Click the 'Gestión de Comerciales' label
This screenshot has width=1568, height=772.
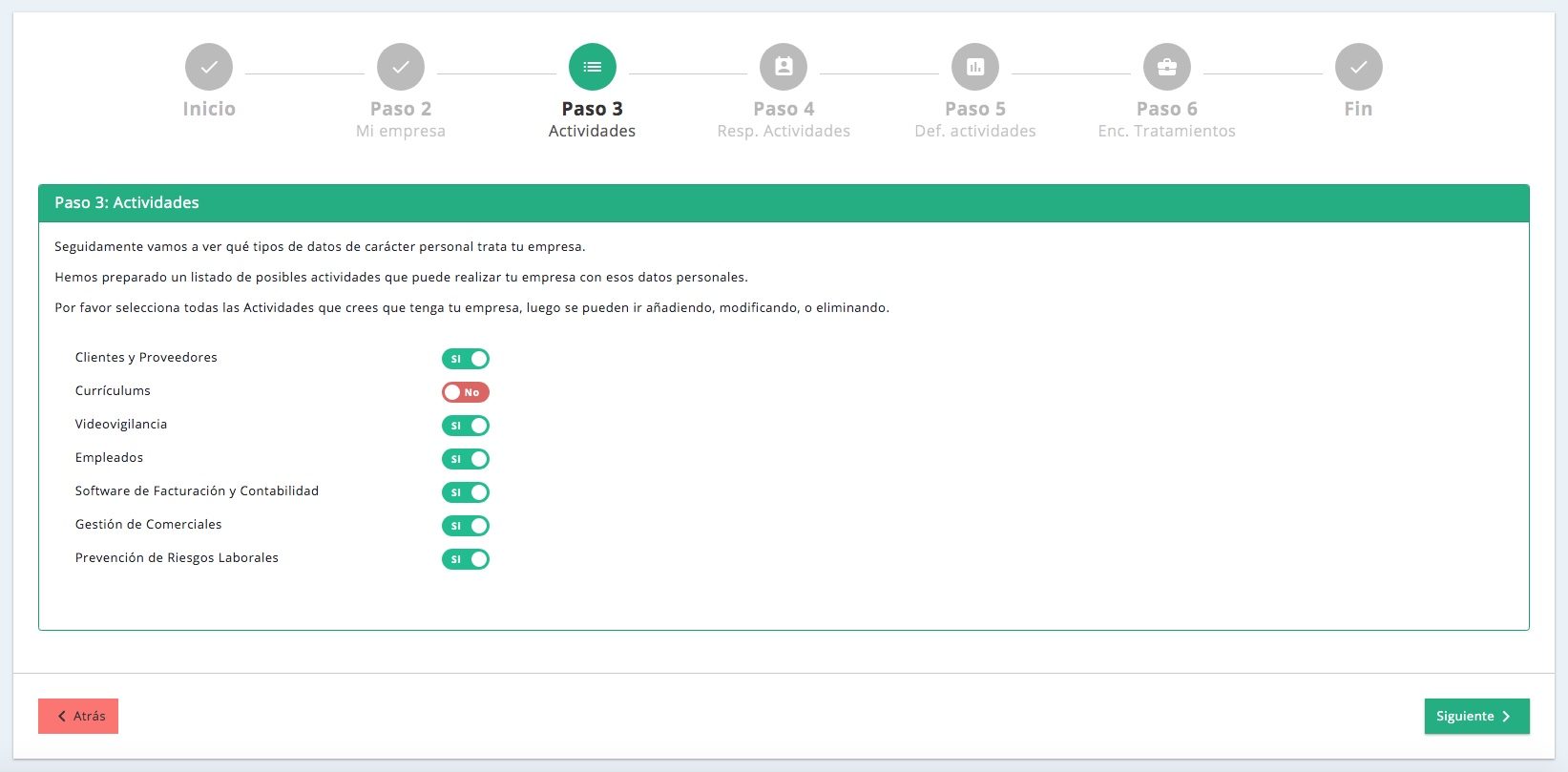(x=148, y=525)
